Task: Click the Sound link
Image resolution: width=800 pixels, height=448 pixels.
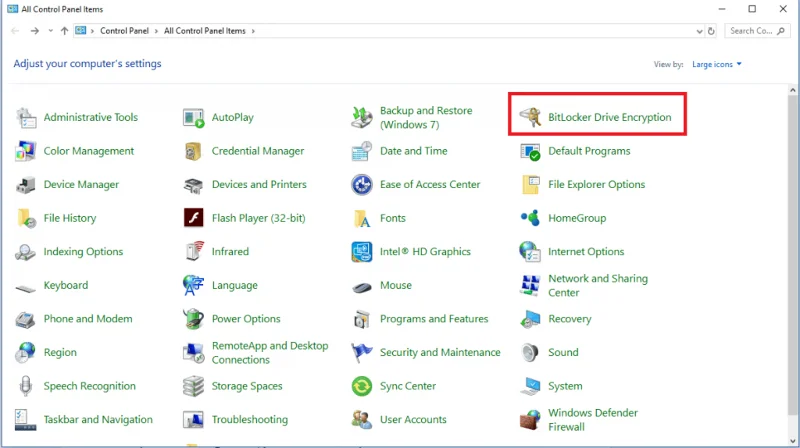Action: point(563,353)
